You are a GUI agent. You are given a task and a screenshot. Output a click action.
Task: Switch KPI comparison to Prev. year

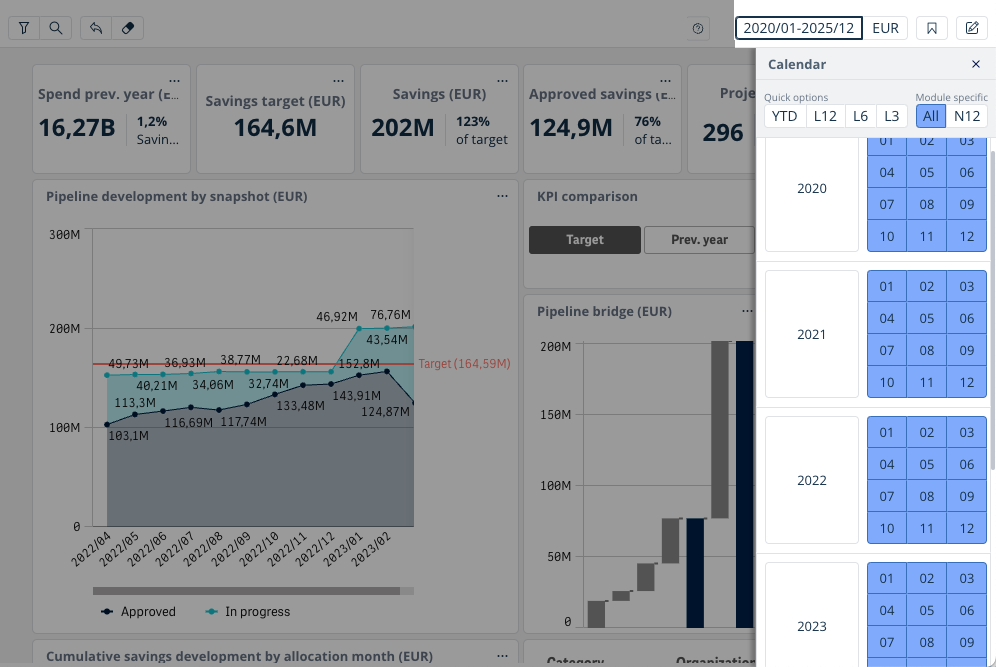[699, 240]
